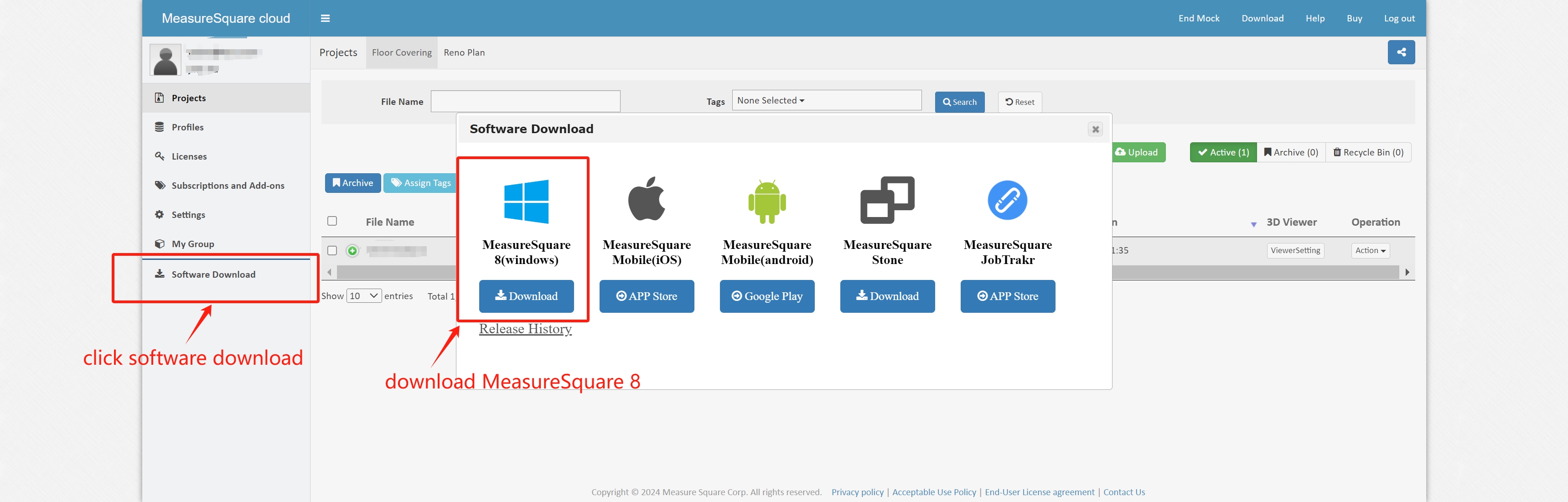Viewport: 1568px width, 502px height.
Task: Click the hamburger menu icon
Action: coord(325,18)
